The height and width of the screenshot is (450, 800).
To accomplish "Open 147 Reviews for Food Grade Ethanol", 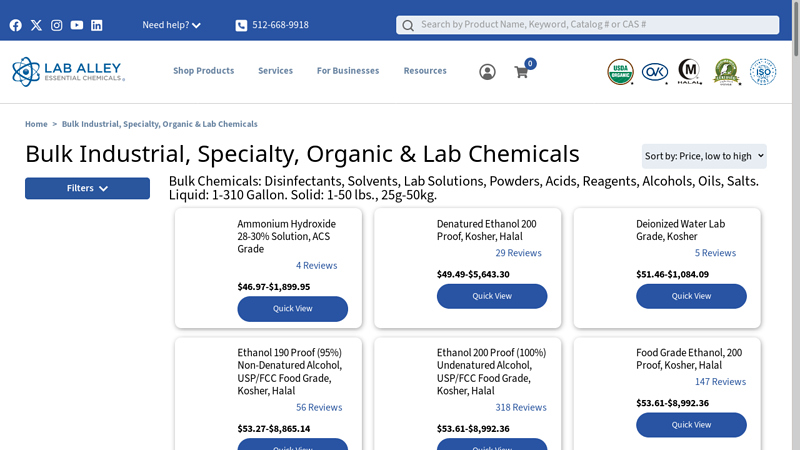I will 720,382.
